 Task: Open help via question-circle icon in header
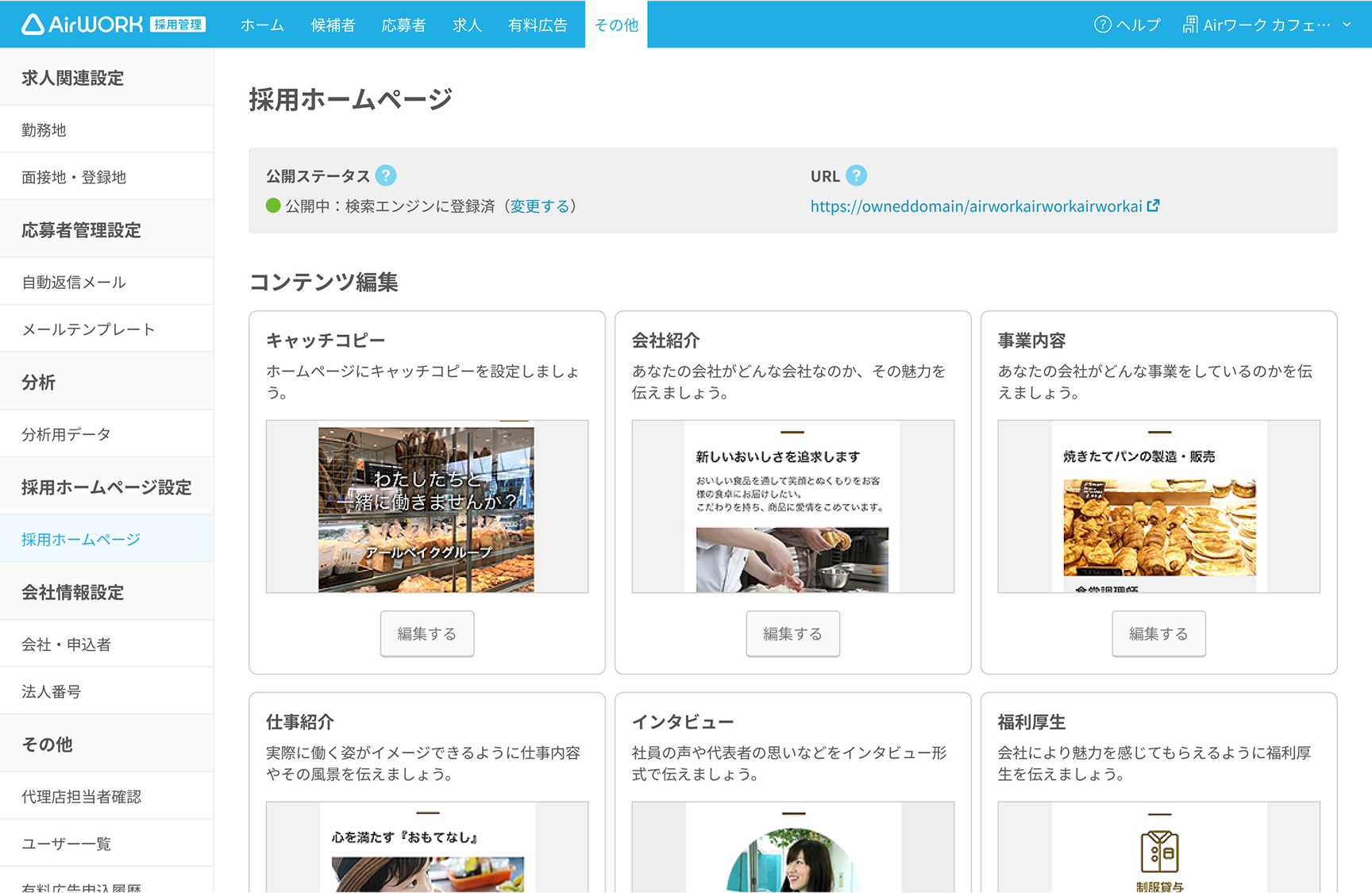click(1102, 25)
